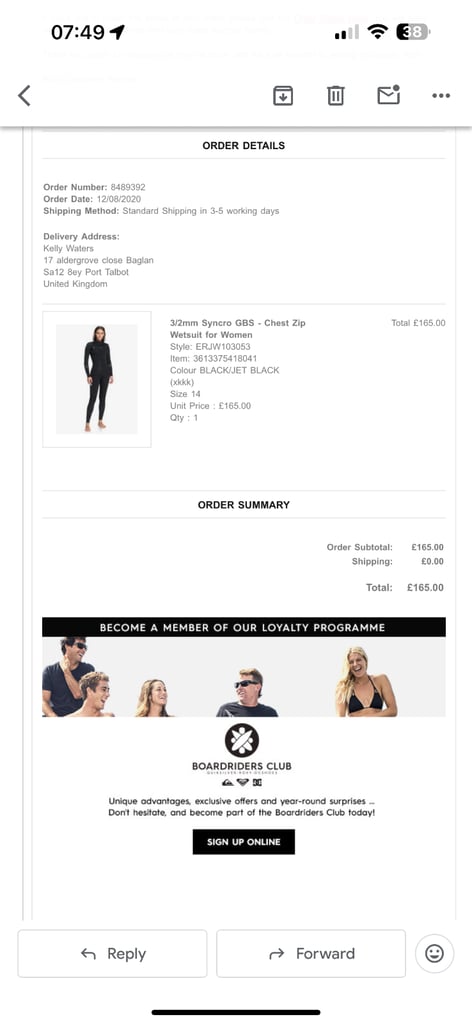Delete the email using the trash icon
472x1024 pixels.
coord(336,95)
